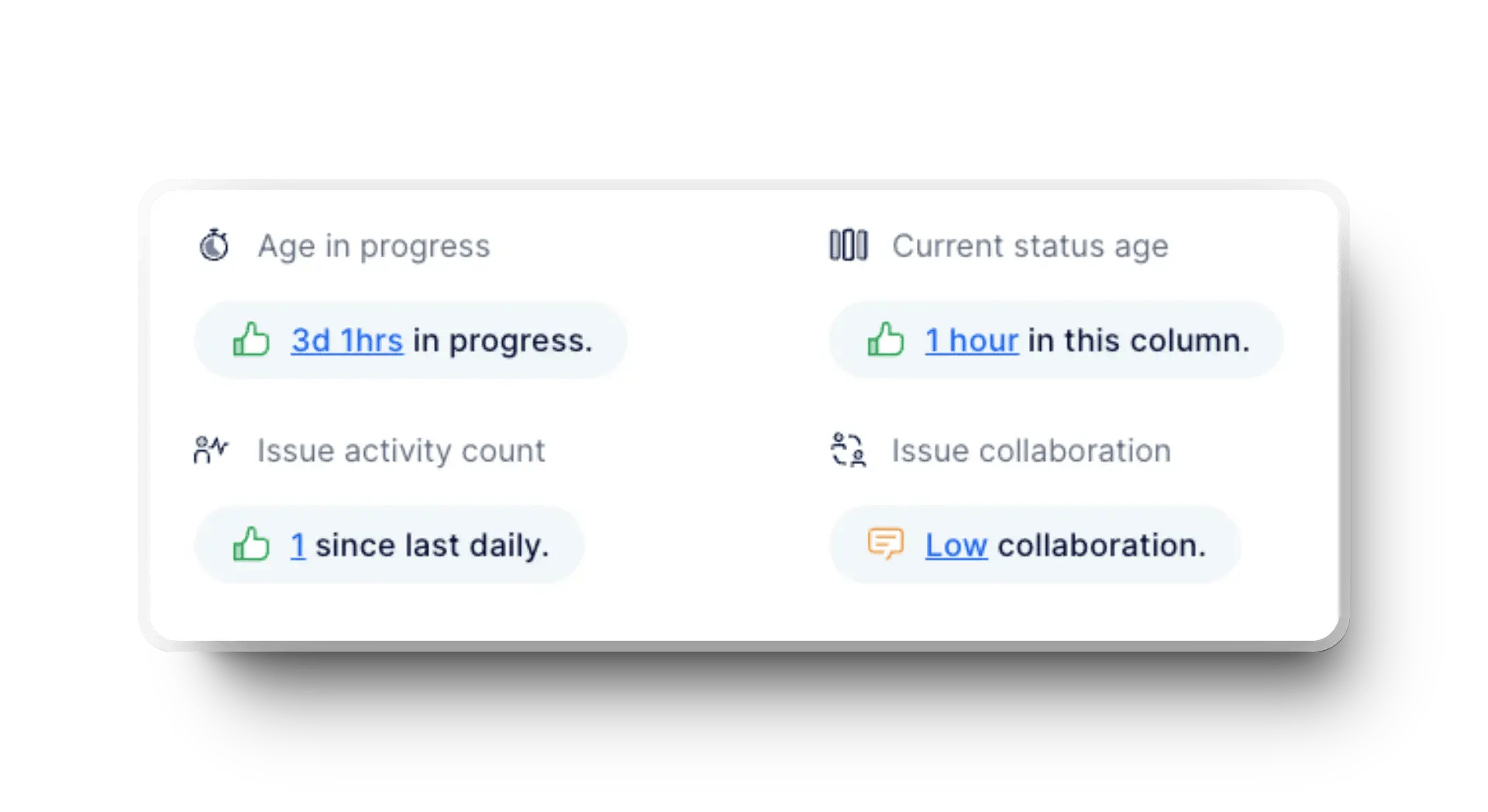
Task: Click the Issue collaboration heading
Action: [1031, 449]
